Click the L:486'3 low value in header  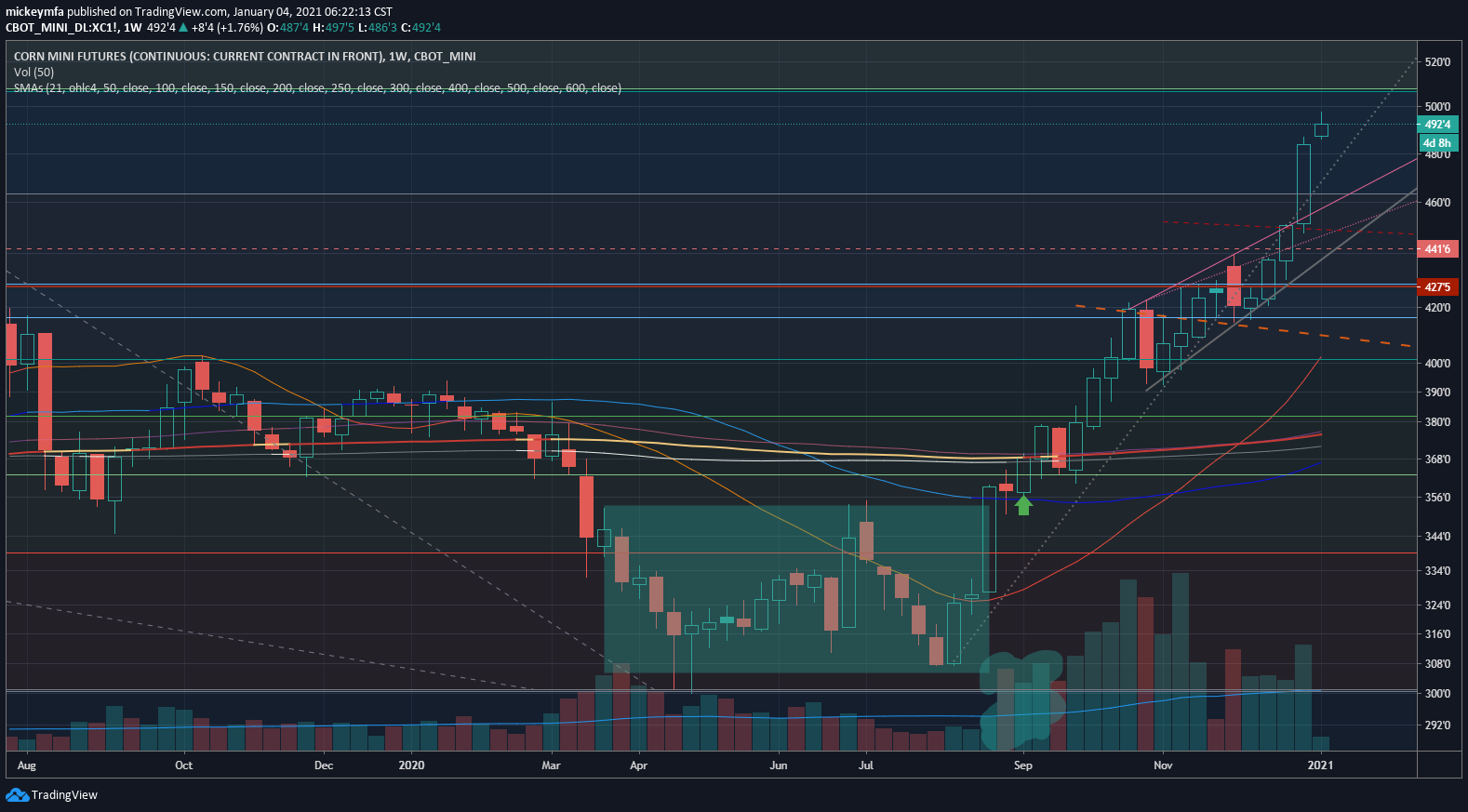tap(378, 28)
